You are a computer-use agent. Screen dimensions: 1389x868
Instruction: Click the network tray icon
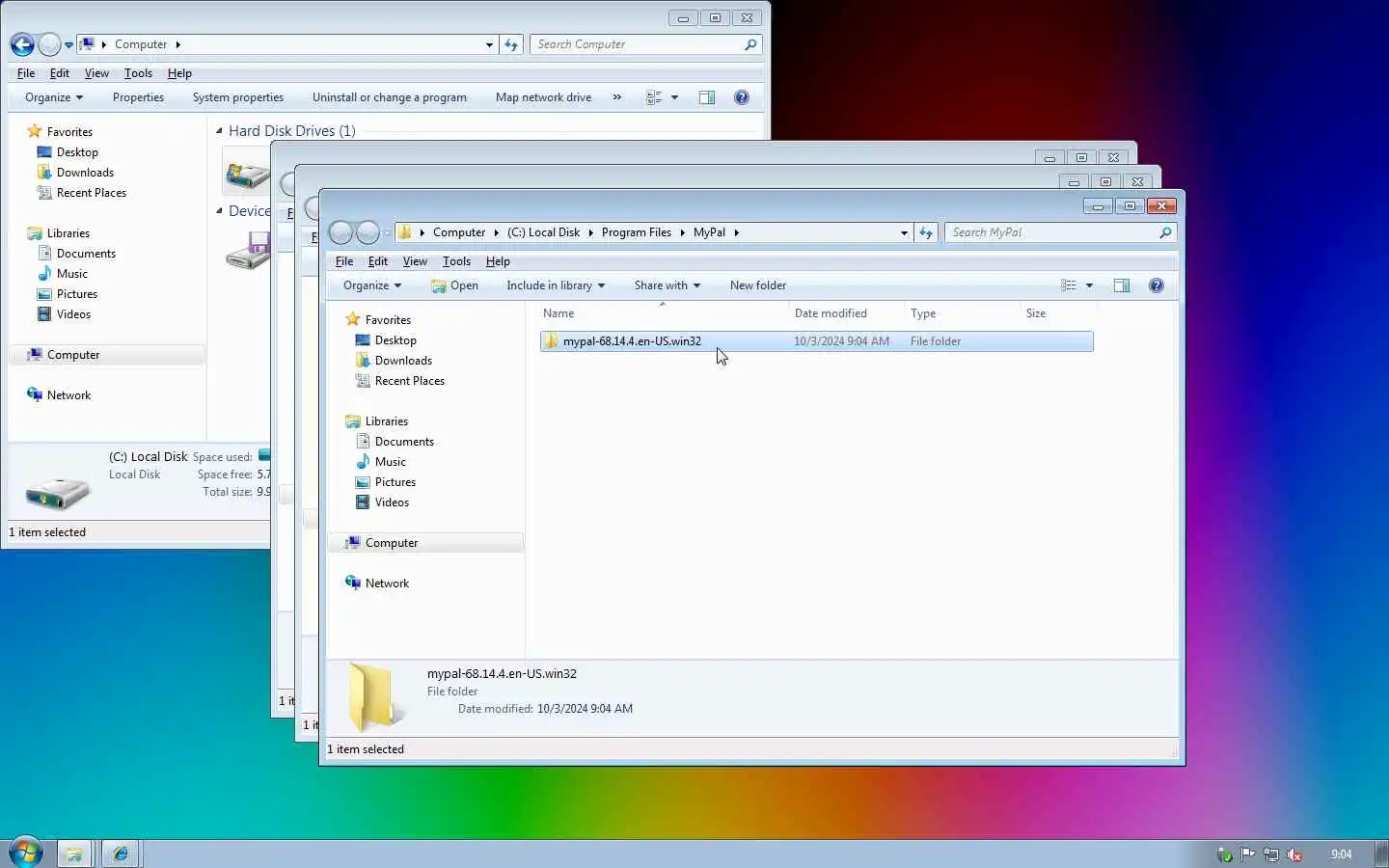[1271, 854]
